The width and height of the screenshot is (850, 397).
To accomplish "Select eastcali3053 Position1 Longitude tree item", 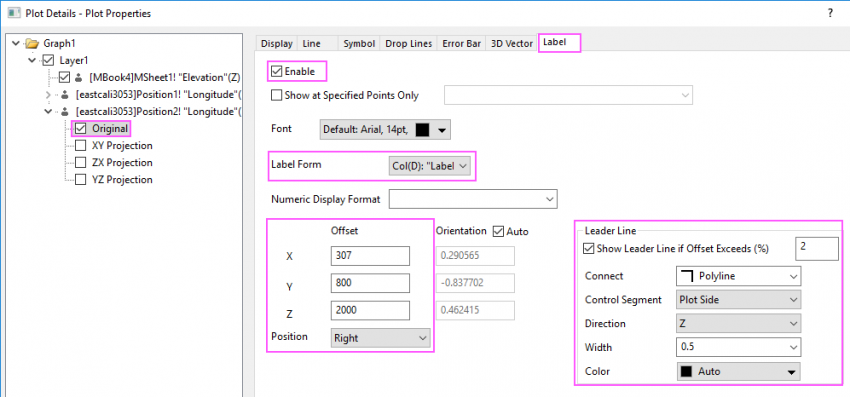I will click(158, 94).
